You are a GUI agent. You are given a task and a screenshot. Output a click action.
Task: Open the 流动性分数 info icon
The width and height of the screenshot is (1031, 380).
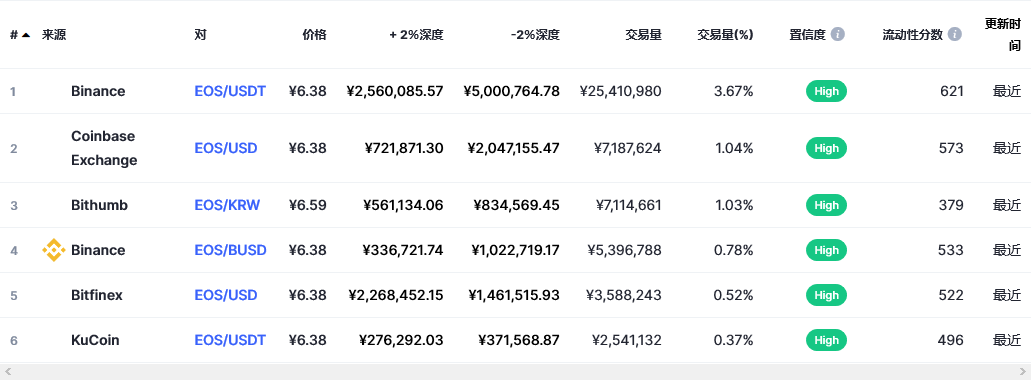tap(955, 35)
